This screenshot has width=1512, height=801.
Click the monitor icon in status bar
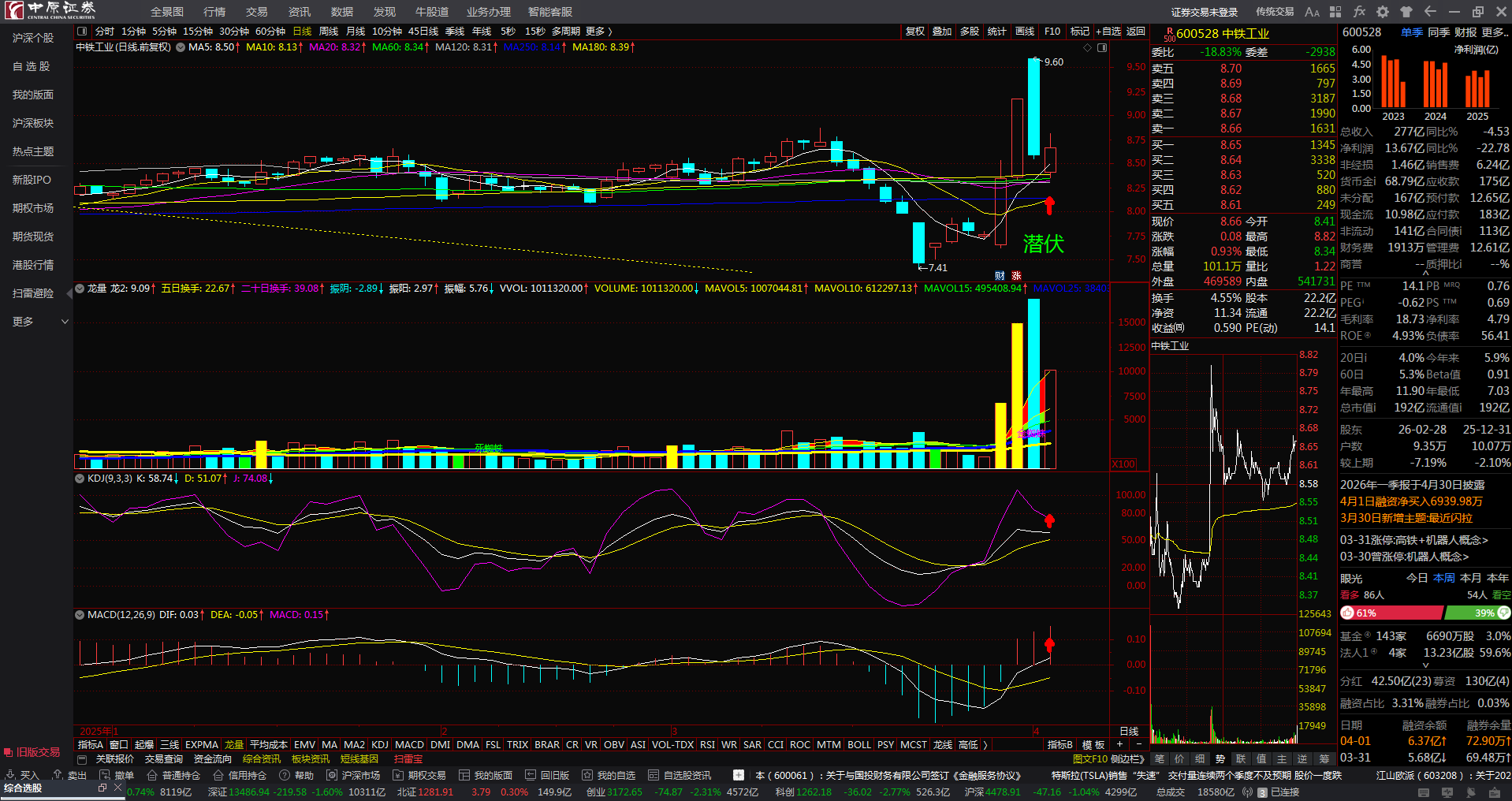[x=1447, y=792]
